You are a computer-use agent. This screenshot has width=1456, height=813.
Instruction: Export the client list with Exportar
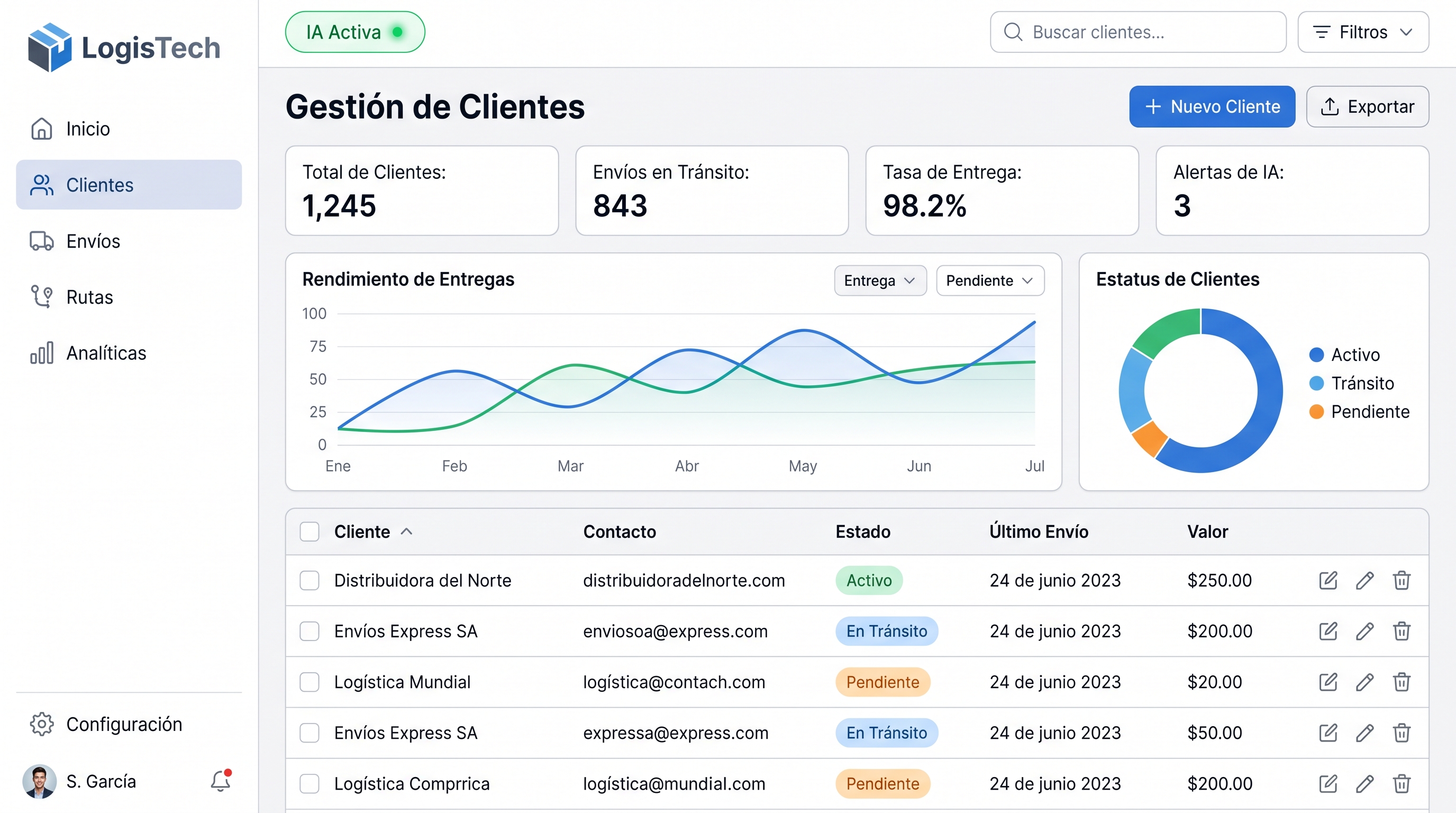(x=1367, y=106)
